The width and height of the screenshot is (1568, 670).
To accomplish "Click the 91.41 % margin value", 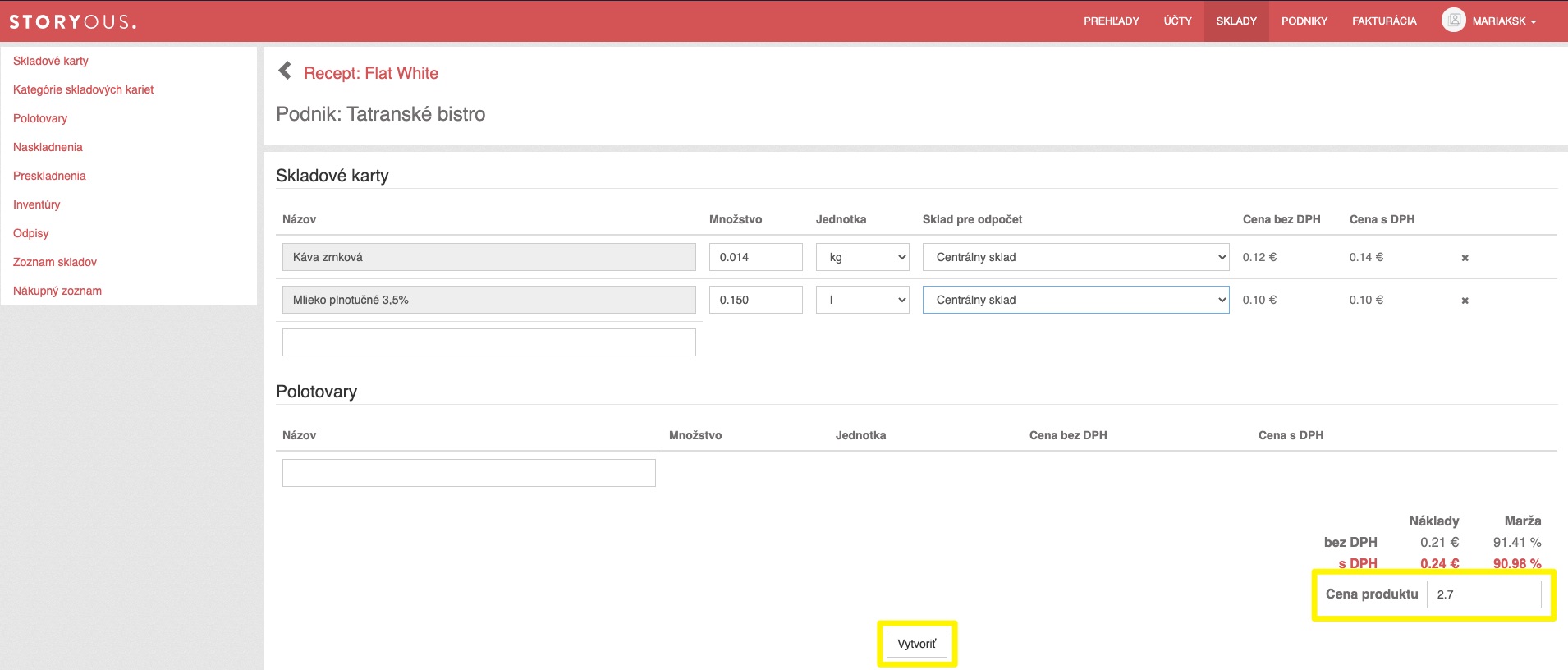I will tap(1517, 542).
